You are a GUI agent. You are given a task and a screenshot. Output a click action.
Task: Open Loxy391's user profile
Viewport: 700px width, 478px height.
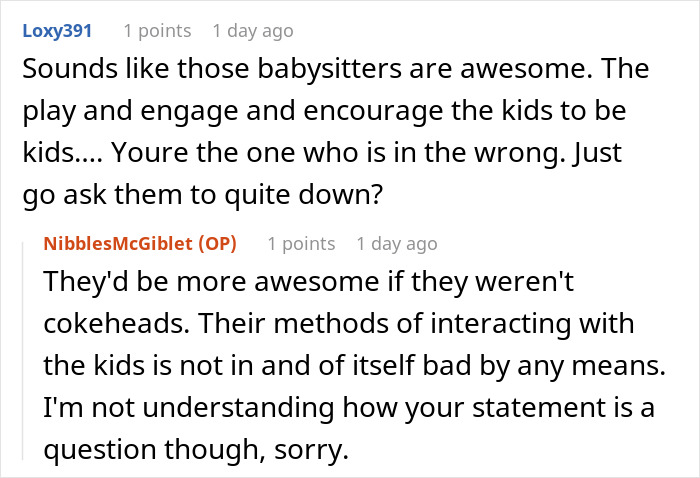[x=56, y=31]
